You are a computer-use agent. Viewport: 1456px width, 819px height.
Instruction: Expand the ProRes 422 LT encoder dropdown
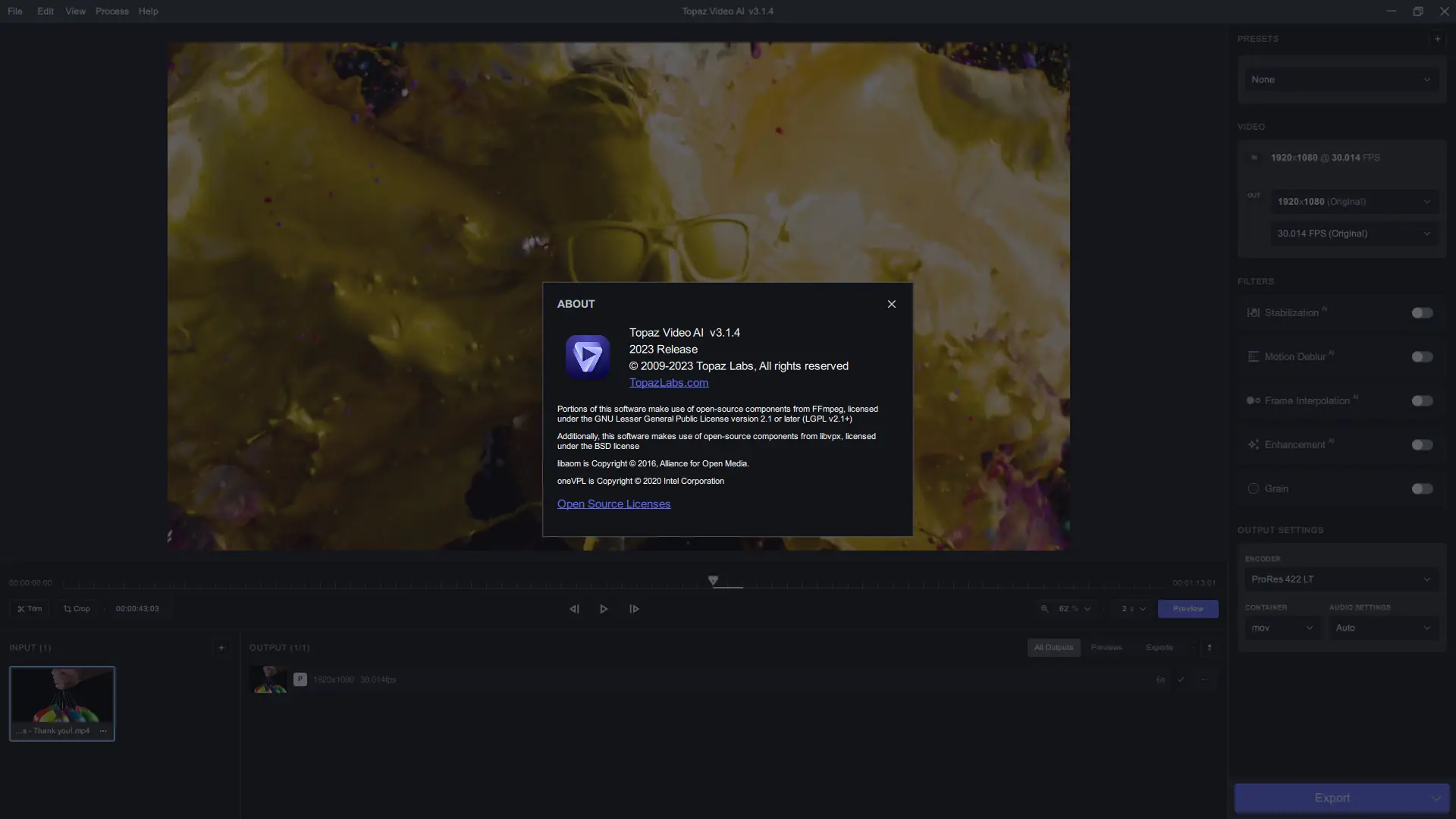[x=1340, y=579]
